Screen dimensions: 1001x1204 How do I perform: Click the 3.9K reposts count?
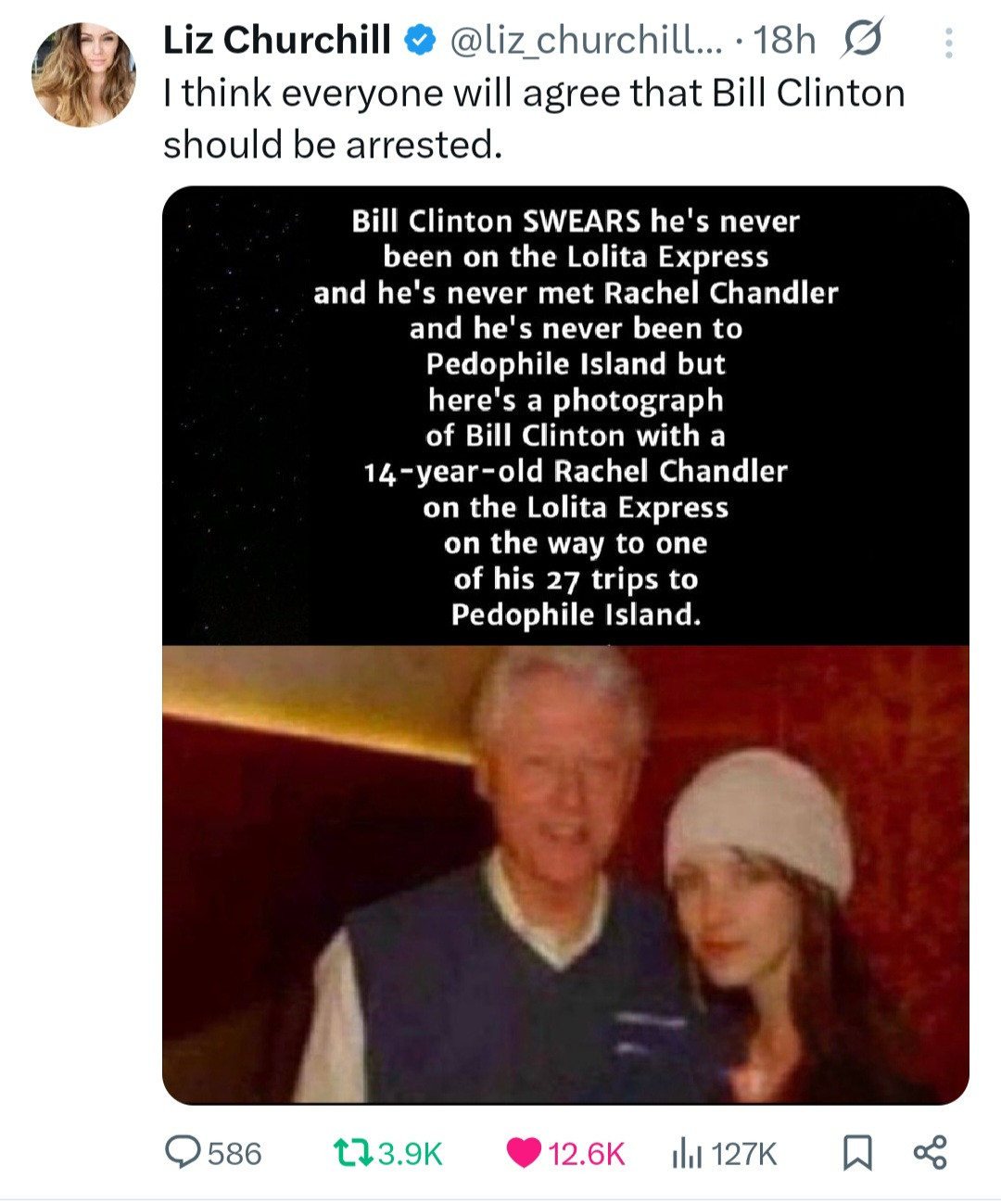411,1153
